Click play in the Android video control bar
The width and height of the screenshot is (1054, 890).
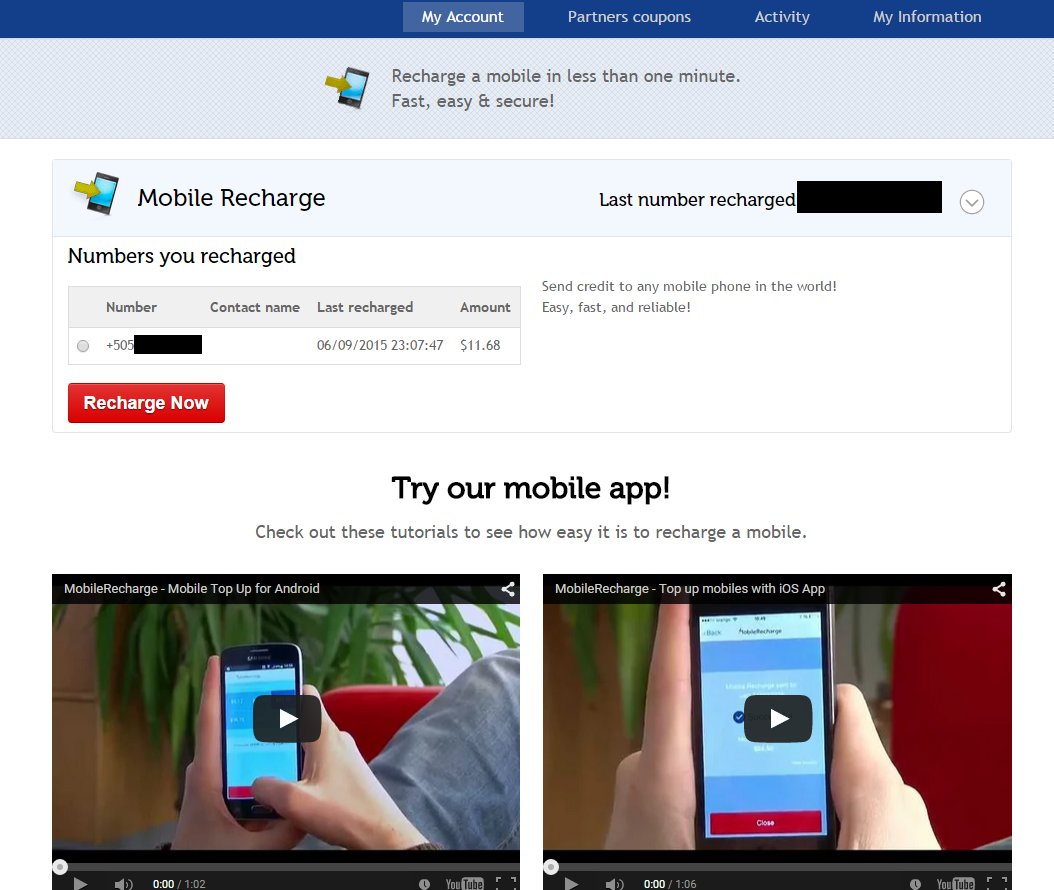click(x=81, y=883)
